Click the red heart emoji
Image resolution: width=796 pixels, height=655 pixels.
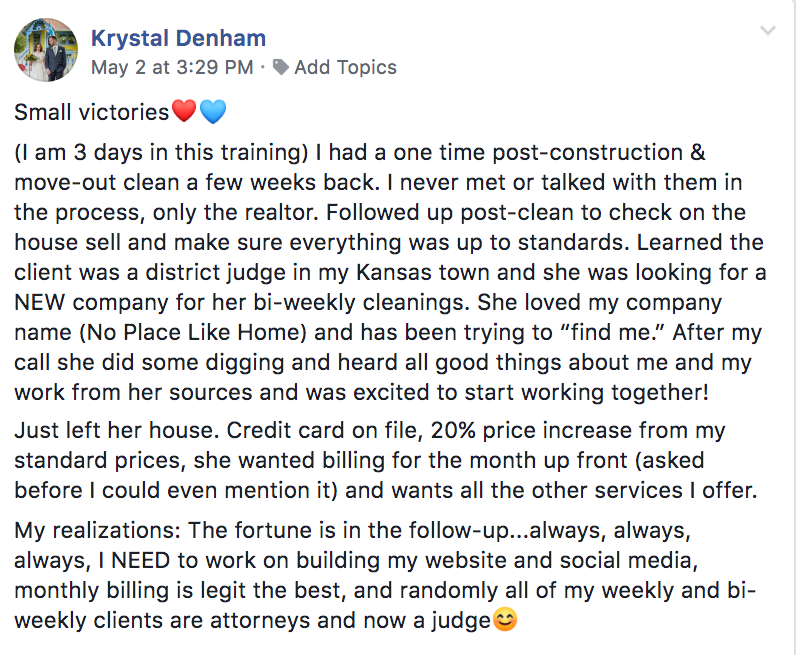pyautogui.click(x=184, y=112)
